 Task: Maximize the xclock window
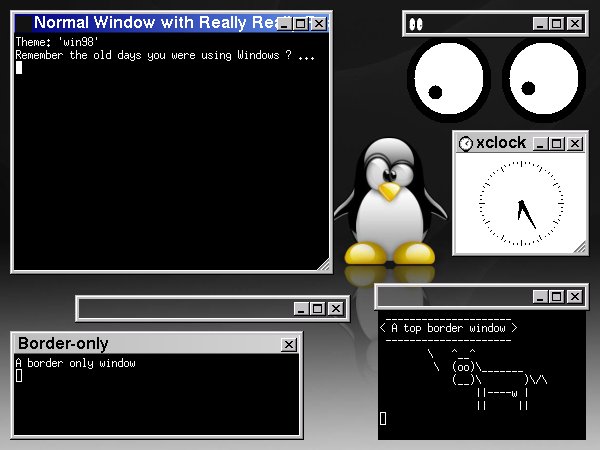coord(557,144)
